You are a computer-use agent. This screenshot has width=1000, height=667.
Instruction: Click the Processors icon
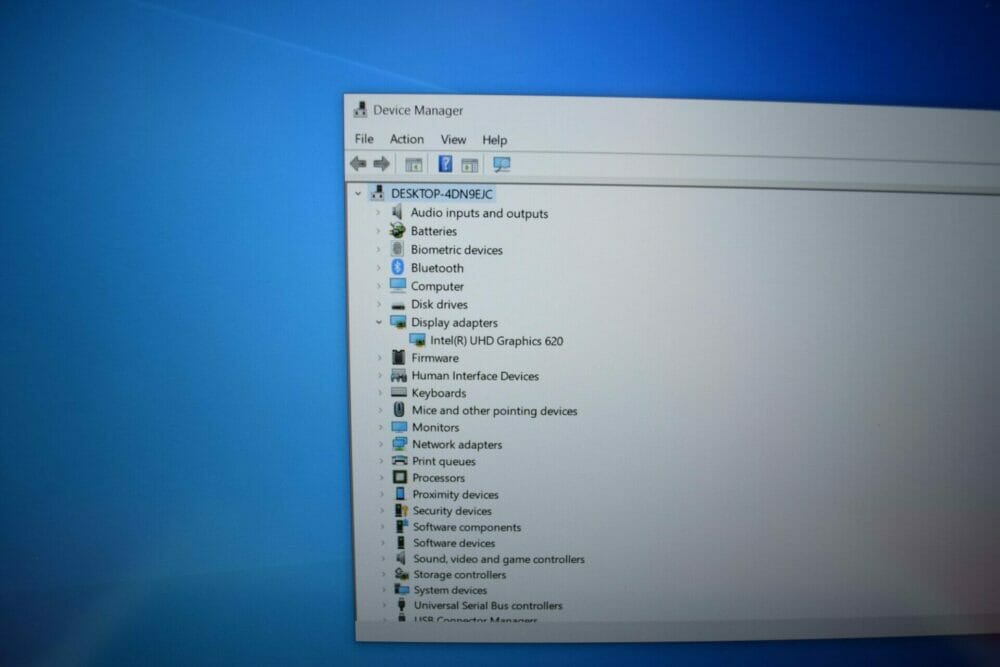(400, 477)
